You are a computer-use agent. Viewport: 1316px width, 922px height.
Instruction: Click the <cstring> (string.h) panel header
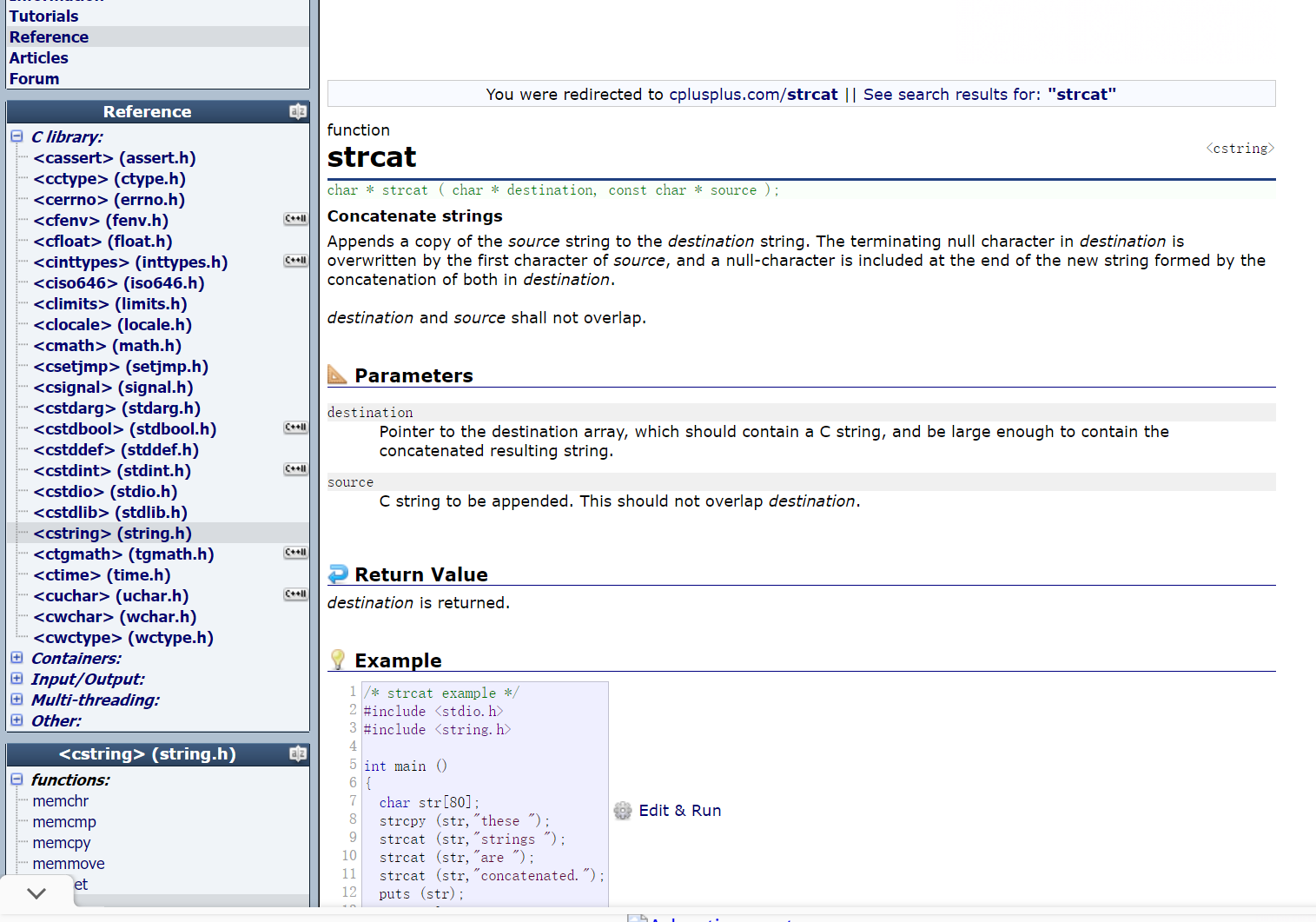[x=148, y=753]
